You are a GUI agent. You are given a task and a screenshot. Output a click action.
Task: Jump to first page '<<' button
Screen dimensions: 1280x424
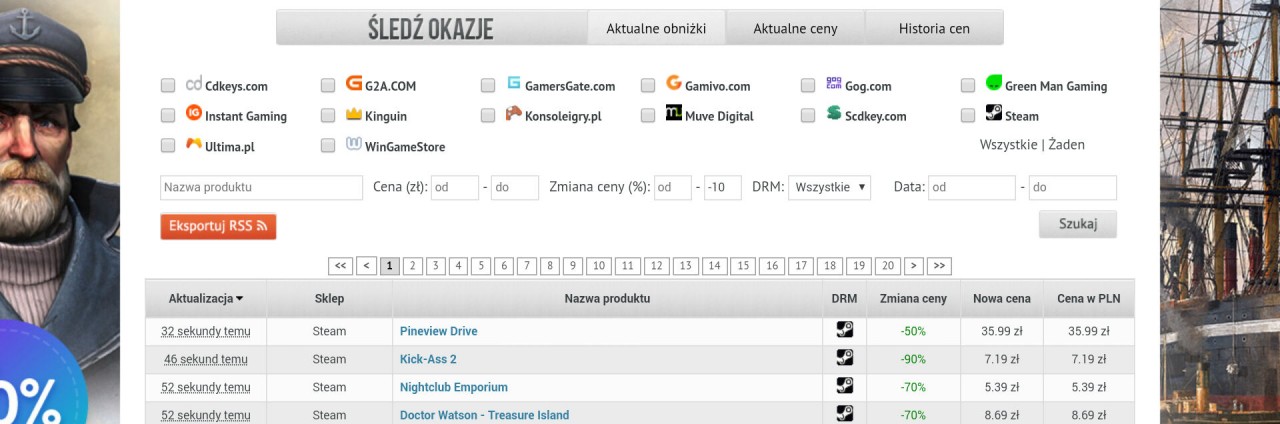(x=340, y=266)
